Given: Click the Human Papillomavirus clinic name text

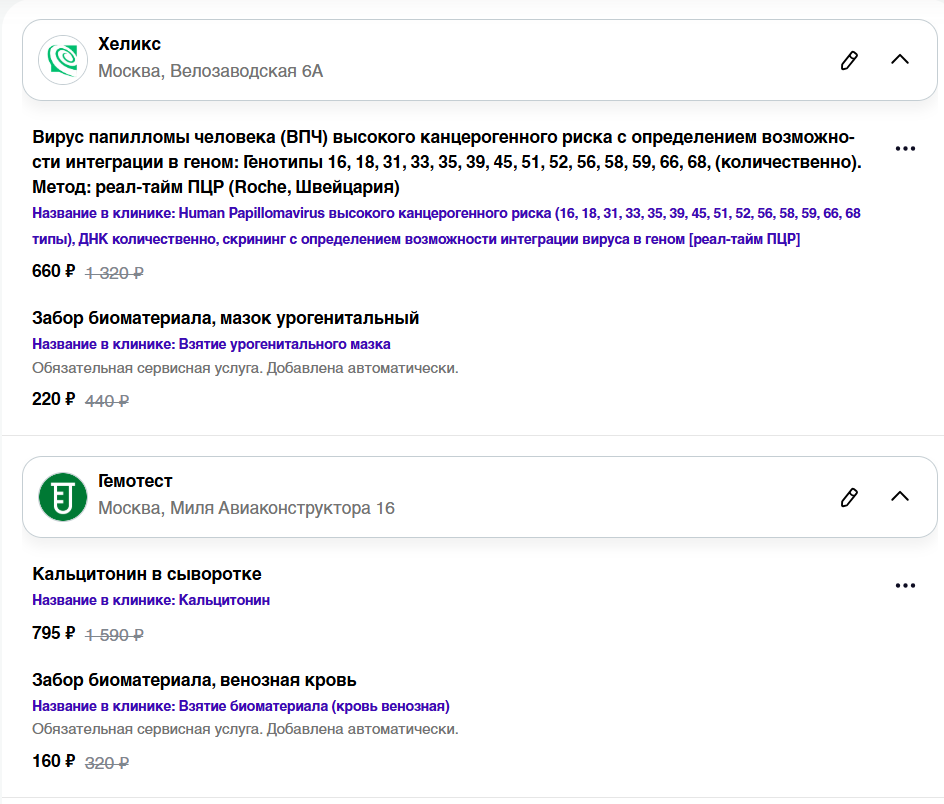Looking at the screenshot, I should point(445,226).
